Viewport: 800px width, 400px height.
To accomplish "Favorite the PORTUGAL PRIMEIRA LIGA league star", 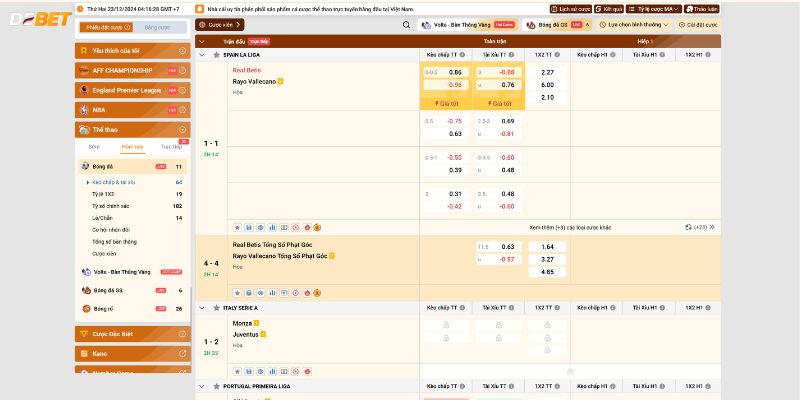I will tap(216, 386).
